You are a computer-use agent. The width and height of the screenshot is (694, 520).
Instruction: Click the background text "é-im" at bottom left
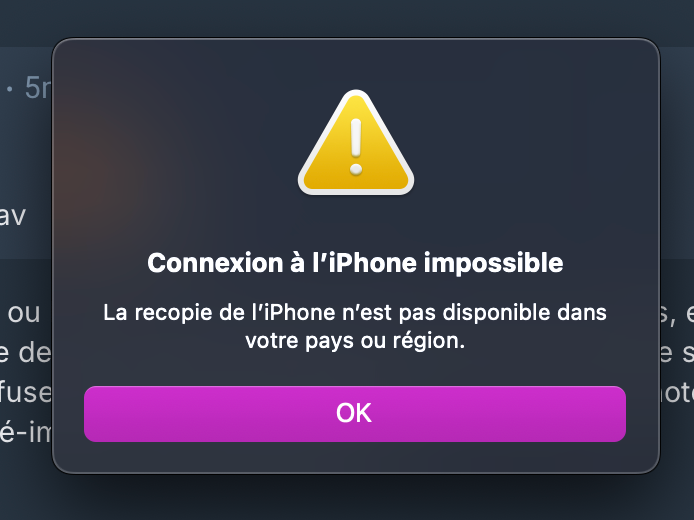(x=26, y=431)
